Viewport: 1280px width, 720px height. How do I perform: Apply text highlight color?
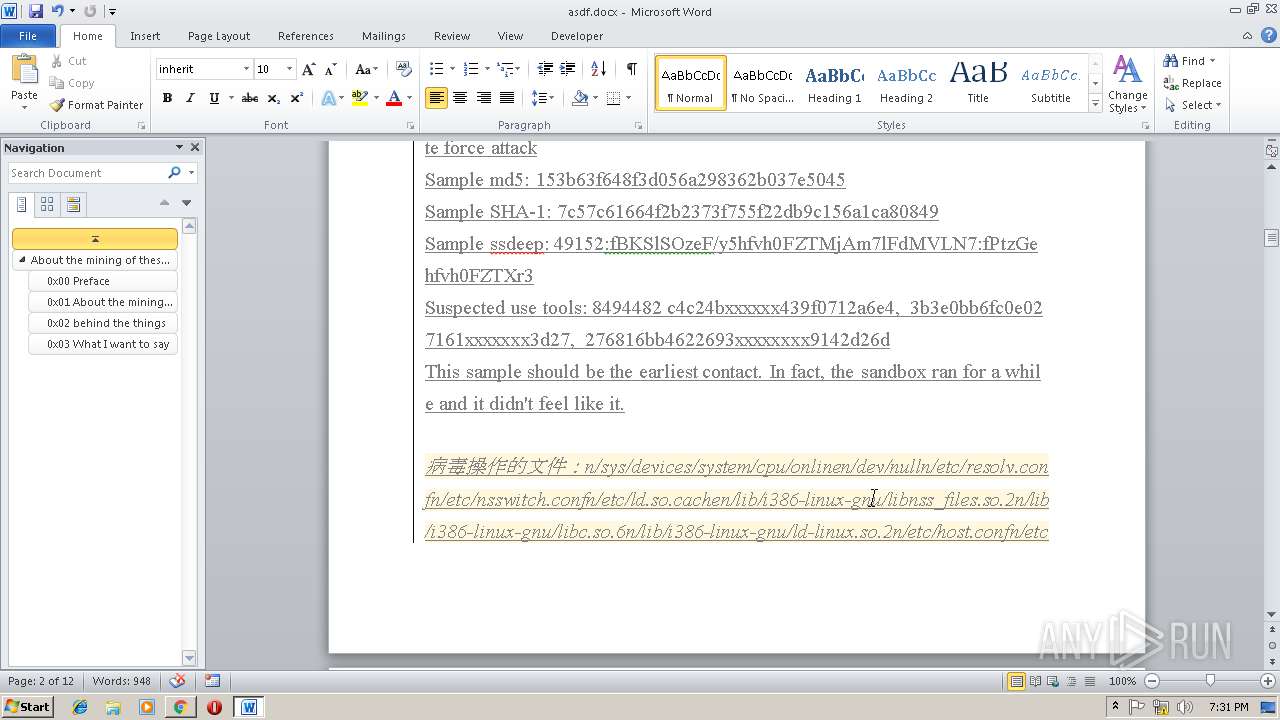click(359, 98)
